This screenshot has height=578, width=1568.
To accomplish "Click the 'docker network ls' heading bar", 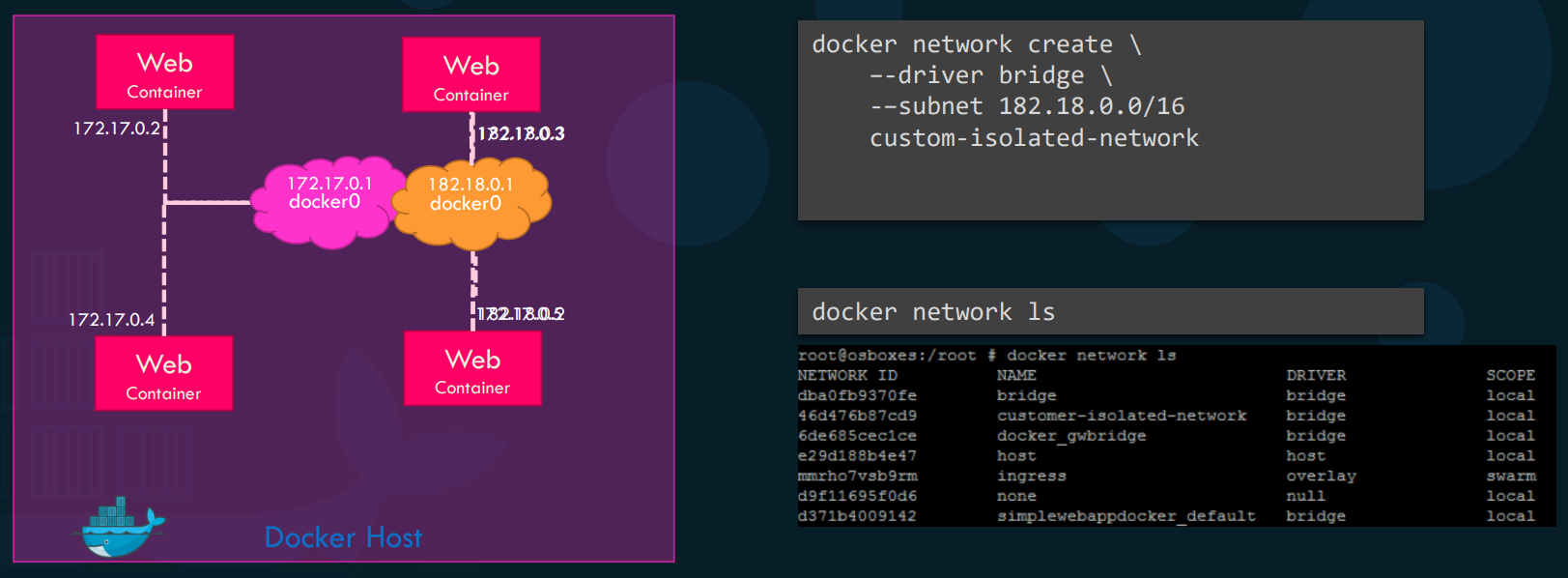I will 1111,311.
